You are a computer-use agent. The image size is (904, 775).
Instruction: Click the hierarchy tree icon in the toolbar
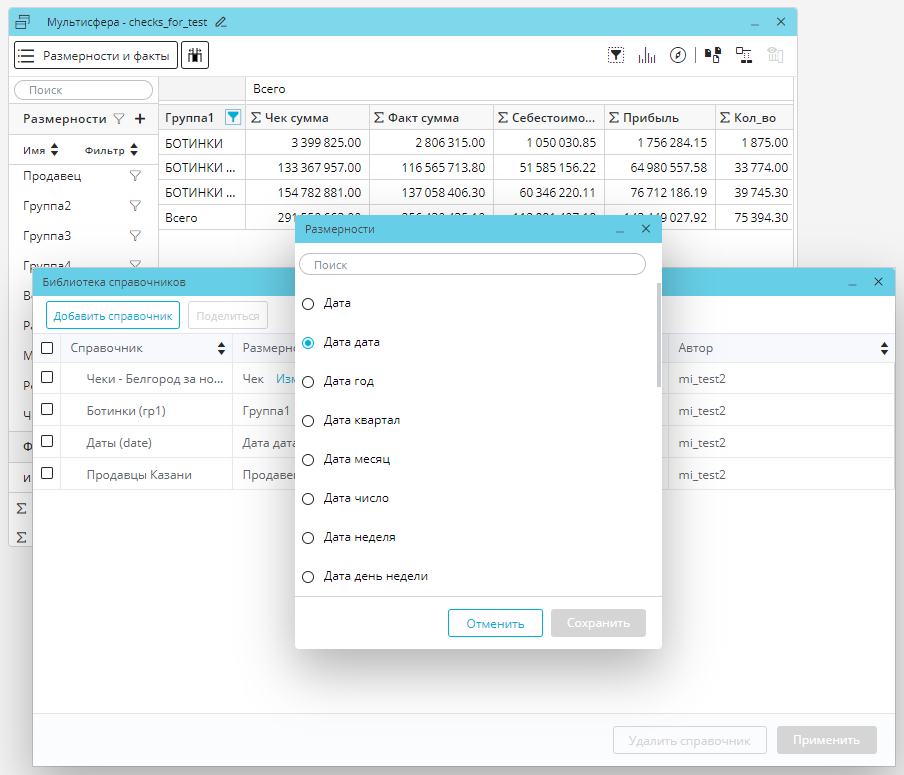tap(743, 56)
